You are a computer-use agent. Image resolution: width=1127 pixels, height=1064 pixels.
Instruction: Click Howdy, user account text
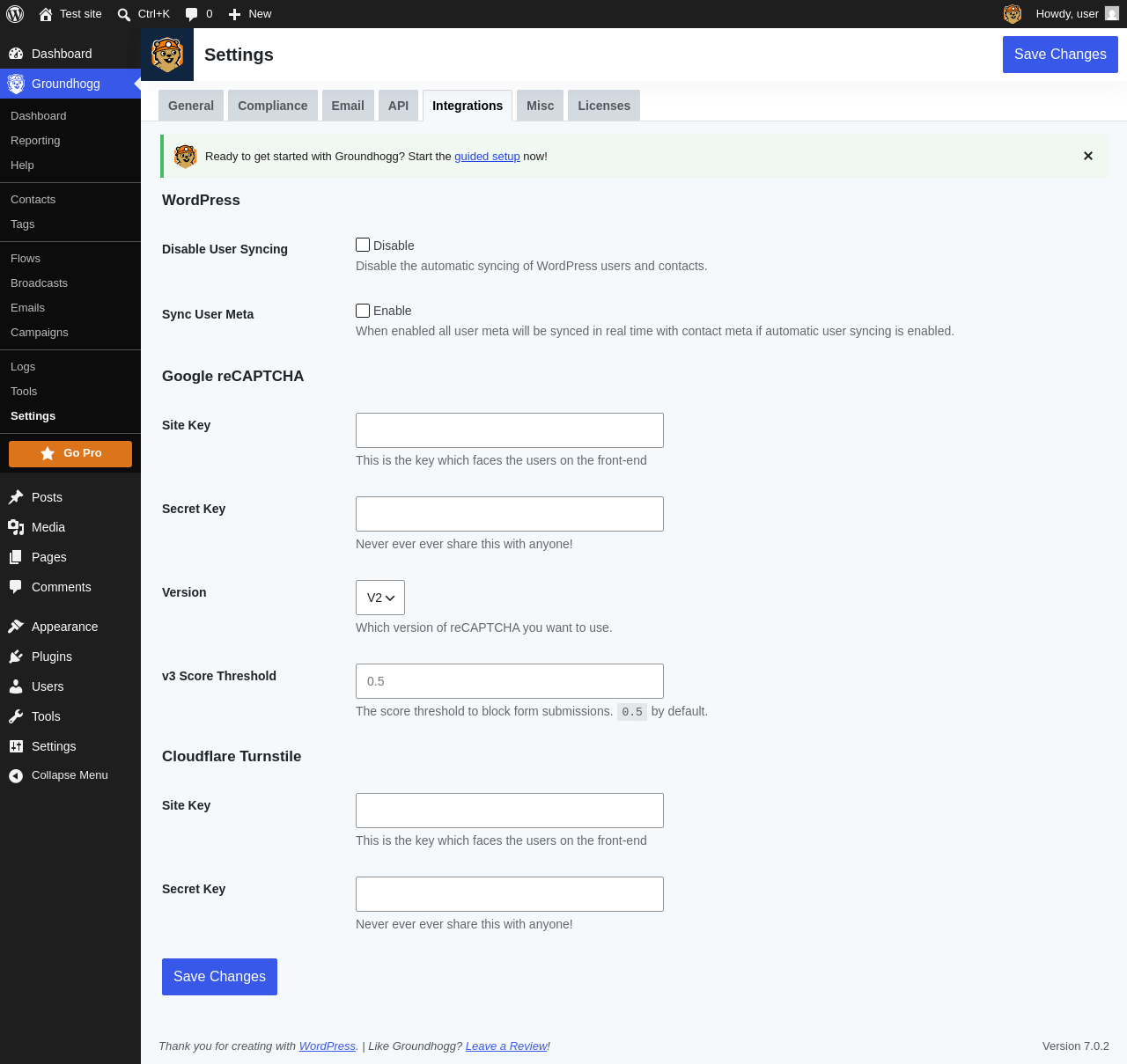(1067, 14)
